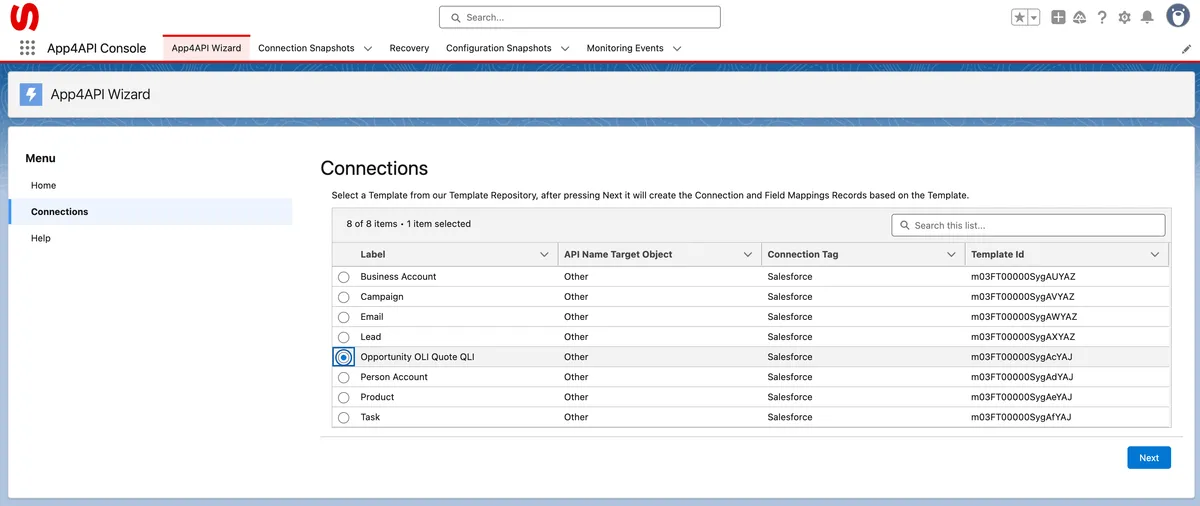Click template id m03FT00000SygAUYAZ

[1023, 277]
